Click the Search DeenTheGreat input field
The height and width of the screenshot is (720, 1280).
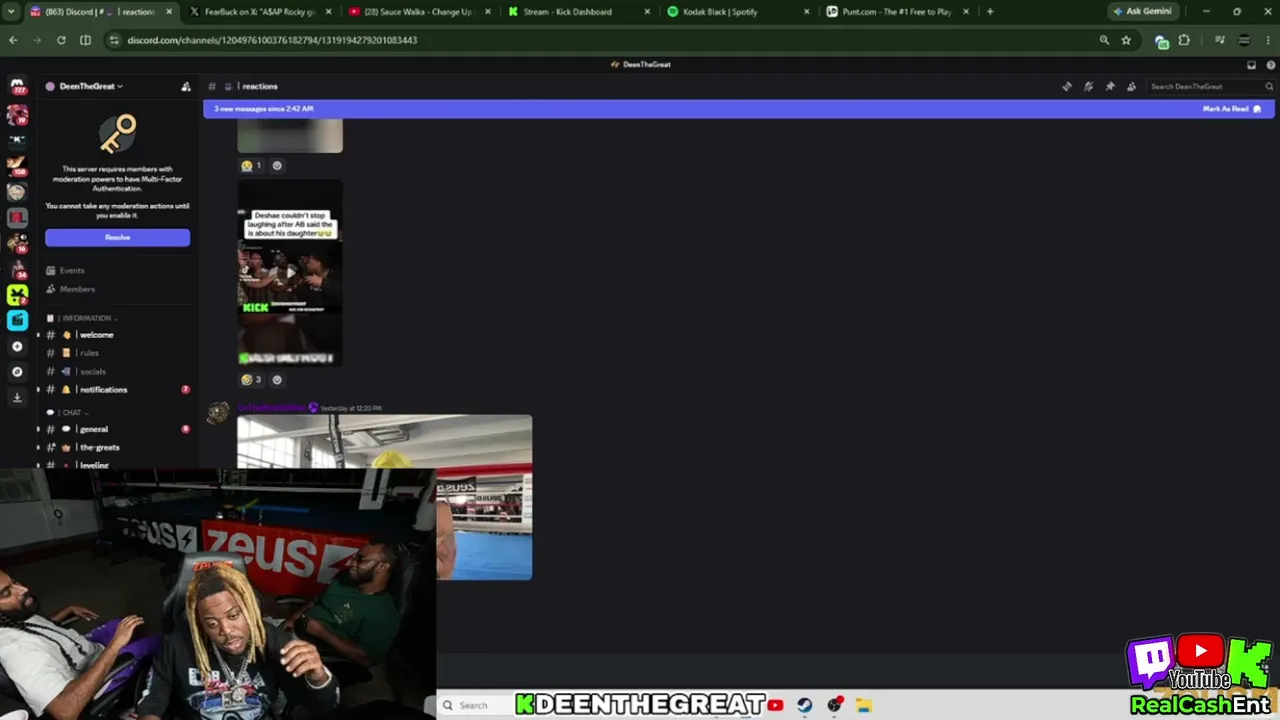(1210, 87)
